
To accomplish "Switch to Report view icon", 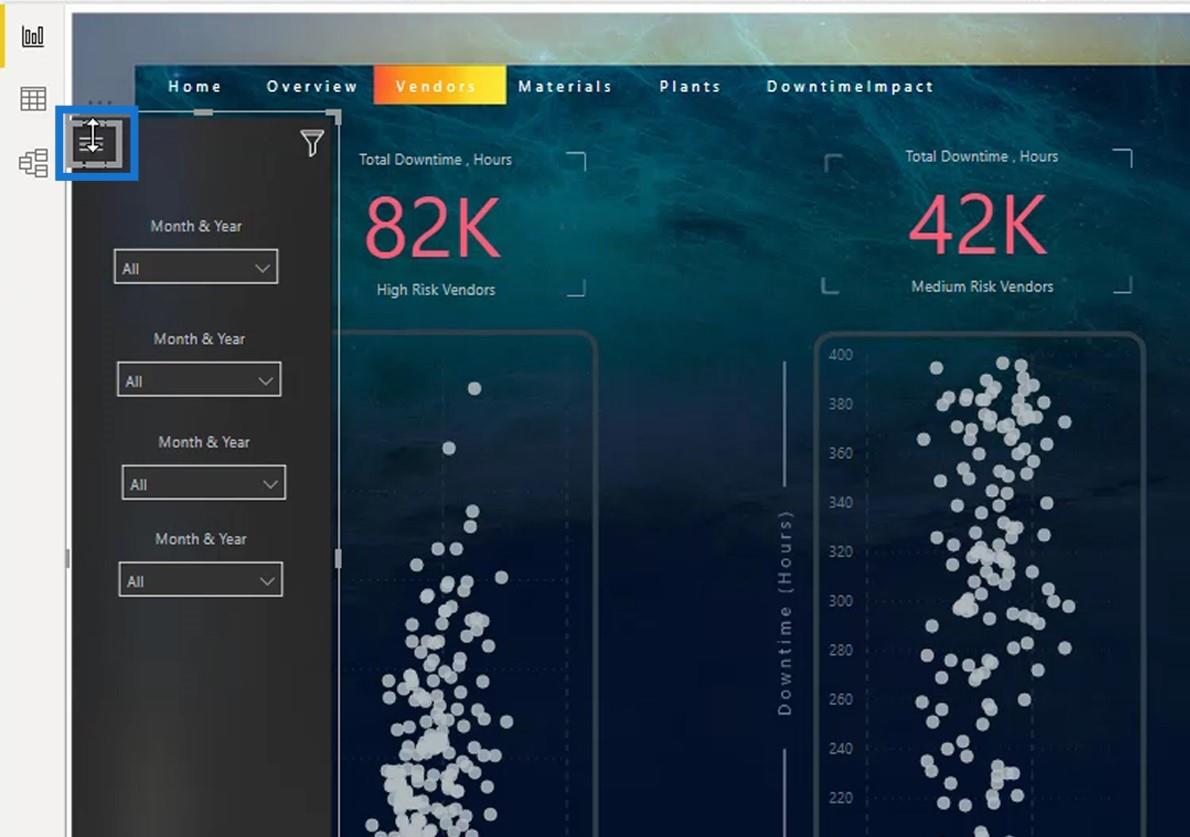I will pyautogui.click(x=33, y=36).
